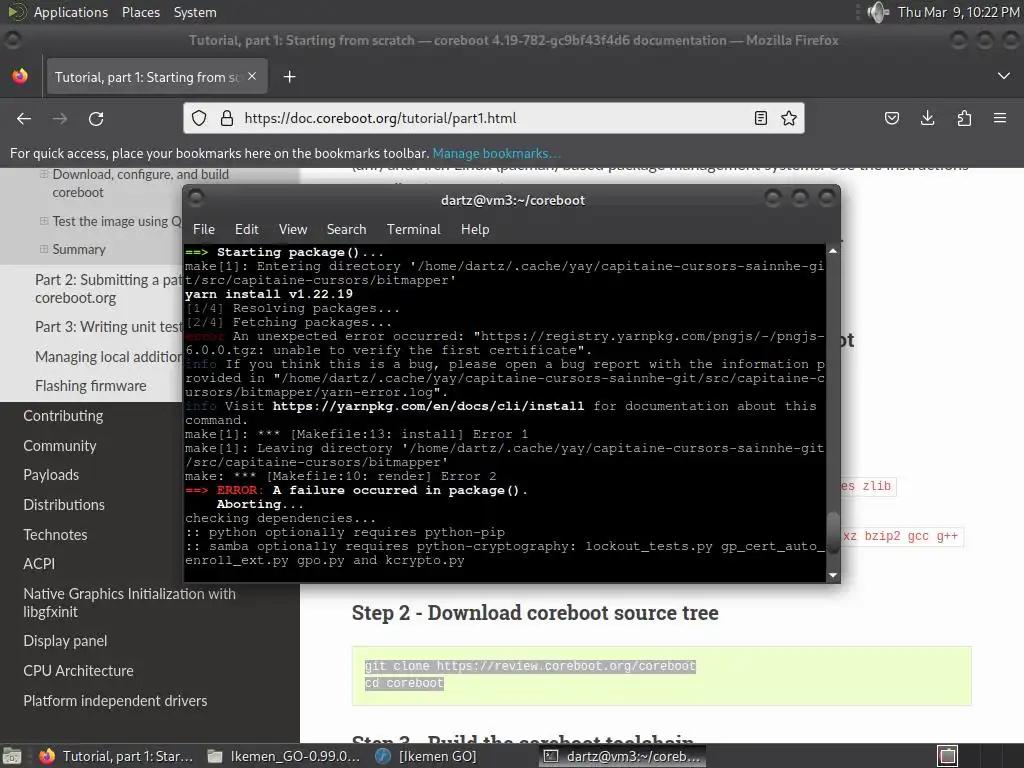Image resolution: width=1024 pixels, height=768 pixels.
Task: Open the Places menu
Action: (140, 12)
